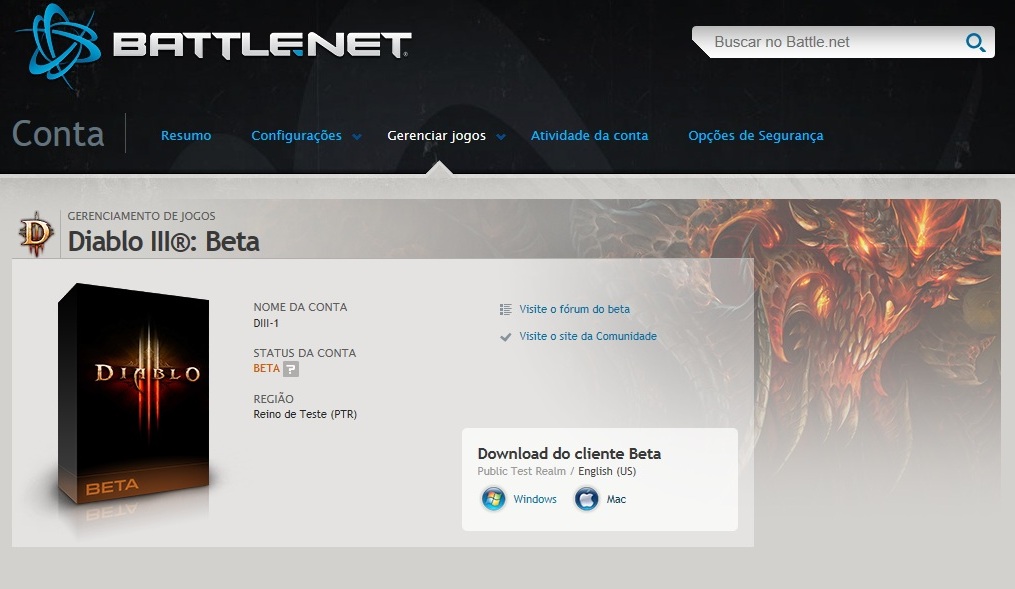The width and height of the screenshot is (1015, 589).
Task: Click the Reino de Teste (PTR) region text
Action: point(305,414)
